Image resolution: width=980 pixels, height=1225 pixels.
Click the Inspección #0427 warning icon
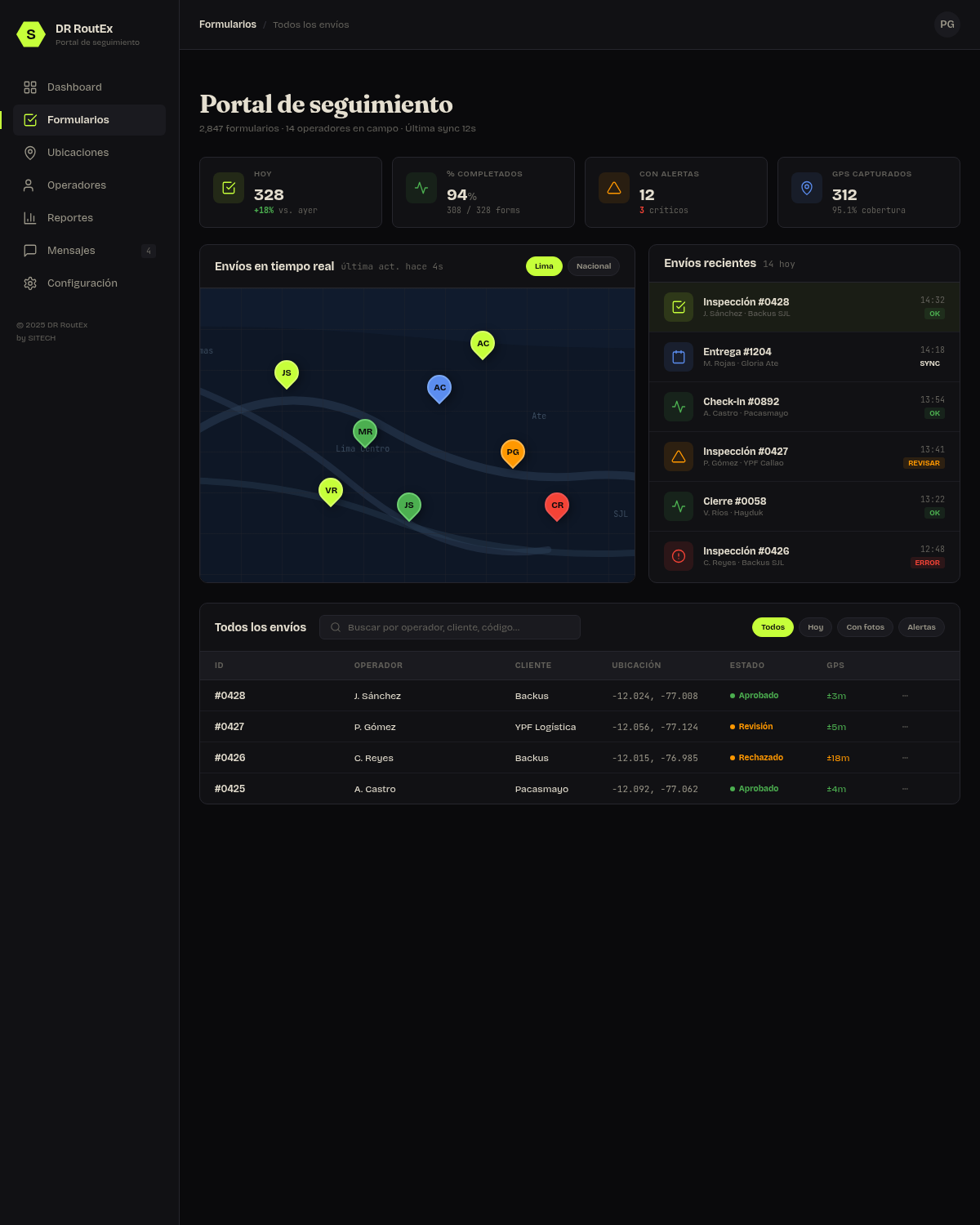679,457
